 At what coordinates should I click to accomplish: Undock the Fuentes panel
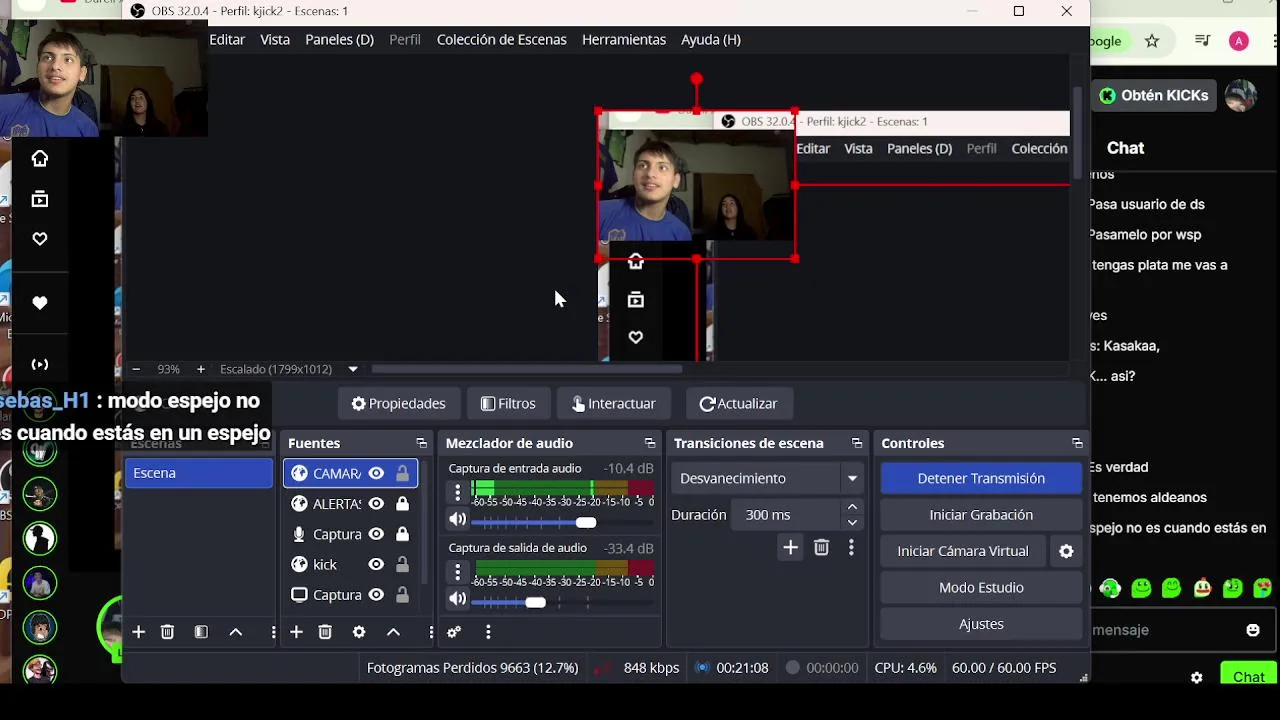click(421, 443)
